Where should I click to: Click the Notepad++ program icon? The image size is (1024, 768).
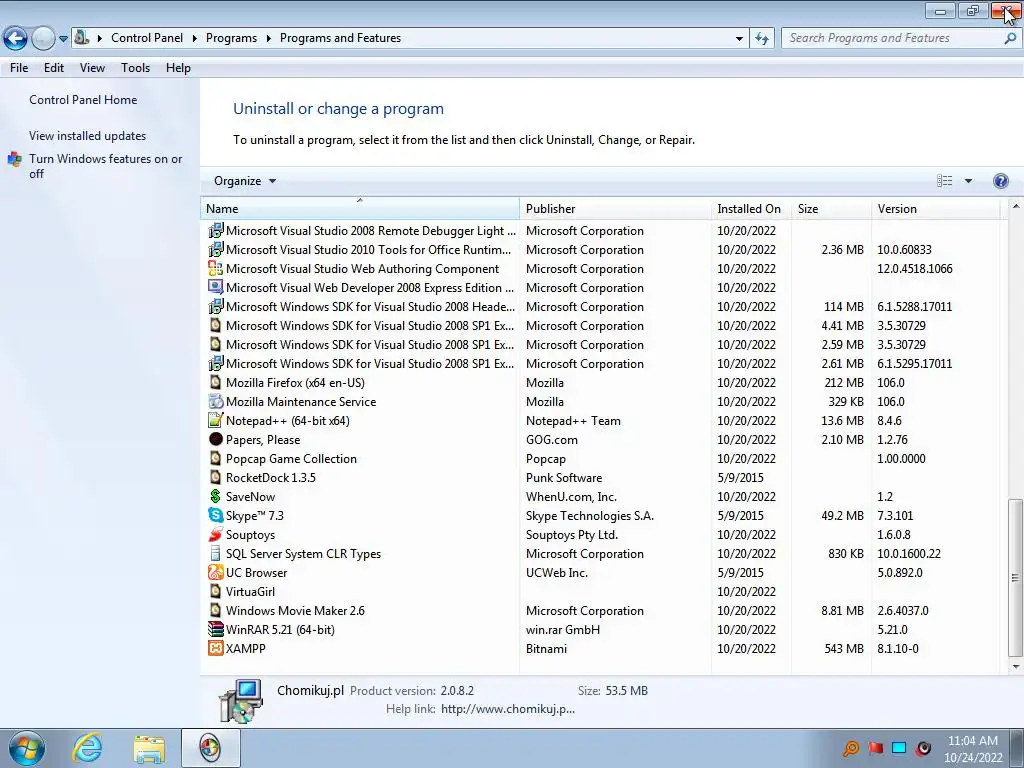[216, 420]
